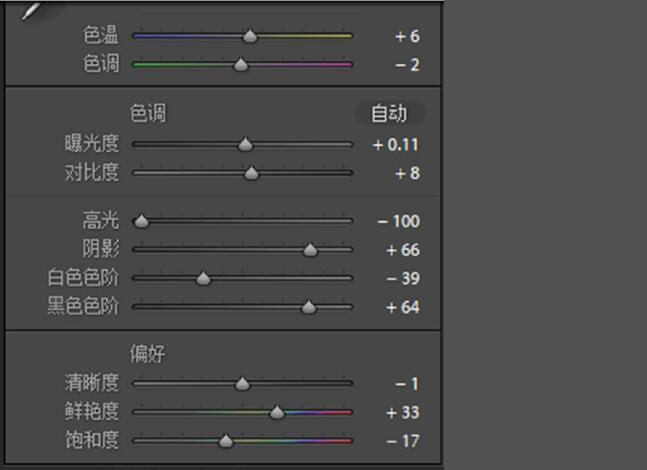647x470 pixels.
Task: Click the tint value field -2
Action: 407,65
